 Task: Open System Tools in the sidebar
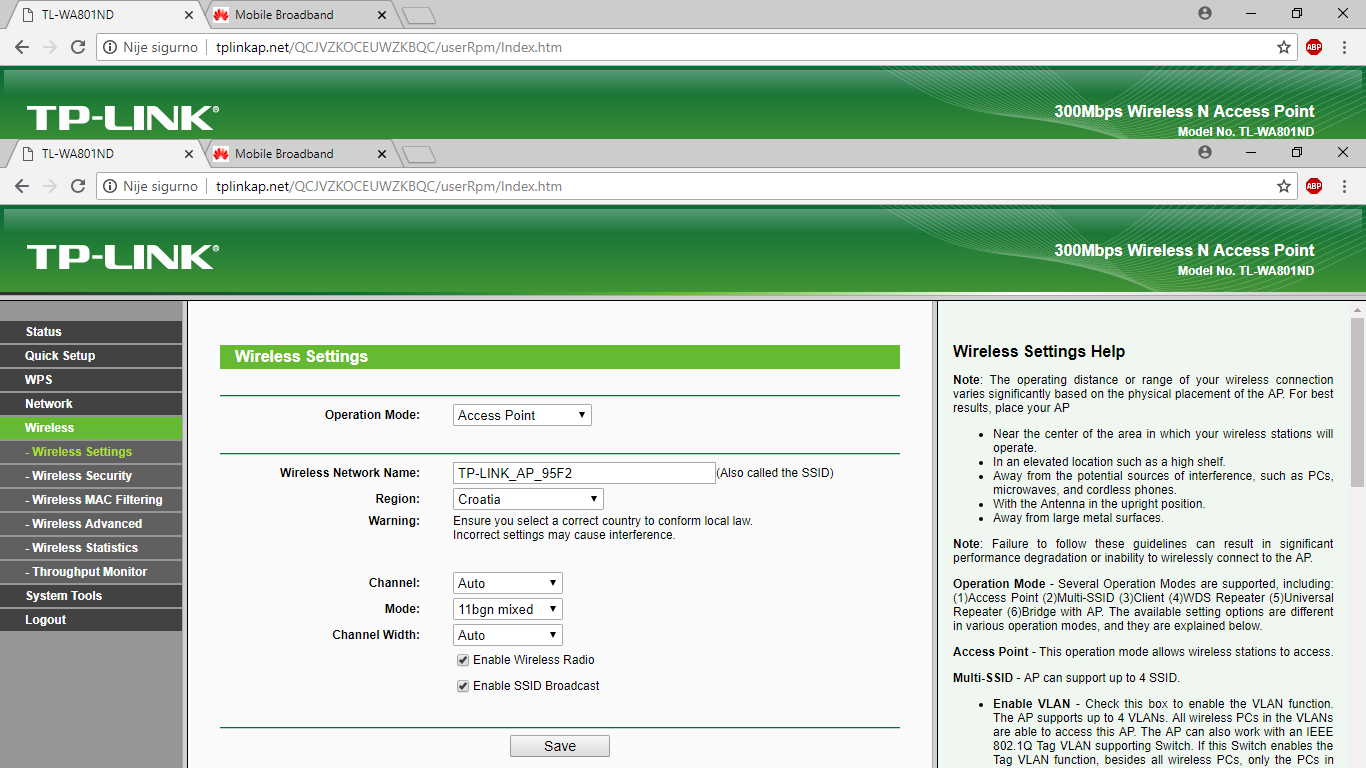pos(91,596)
